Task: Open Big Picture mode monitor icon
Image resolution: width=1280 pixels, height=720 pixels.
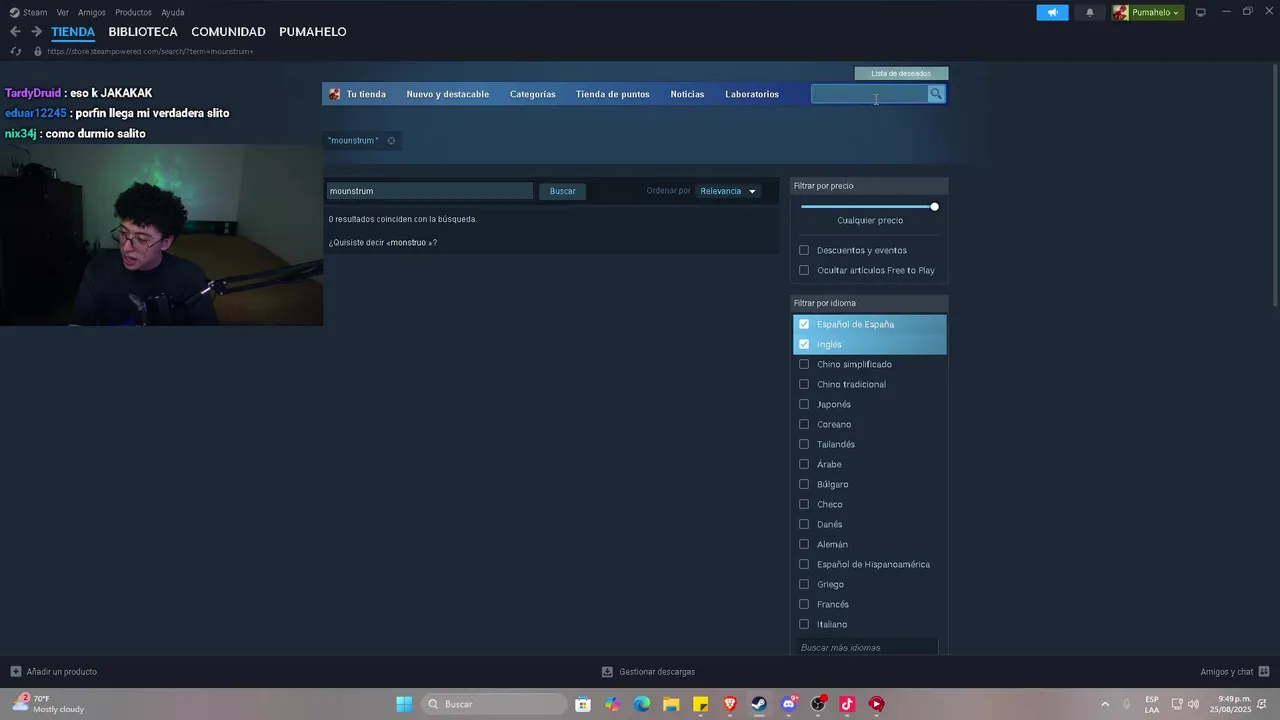Action: [1200, 12]
